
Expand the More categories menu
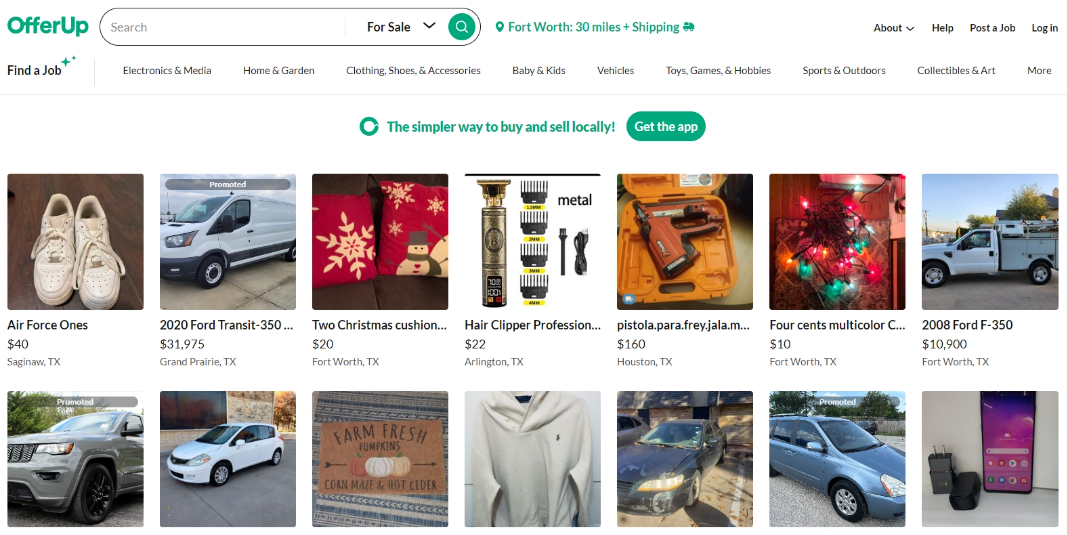pyautogui.click(x=1039, y=71)
